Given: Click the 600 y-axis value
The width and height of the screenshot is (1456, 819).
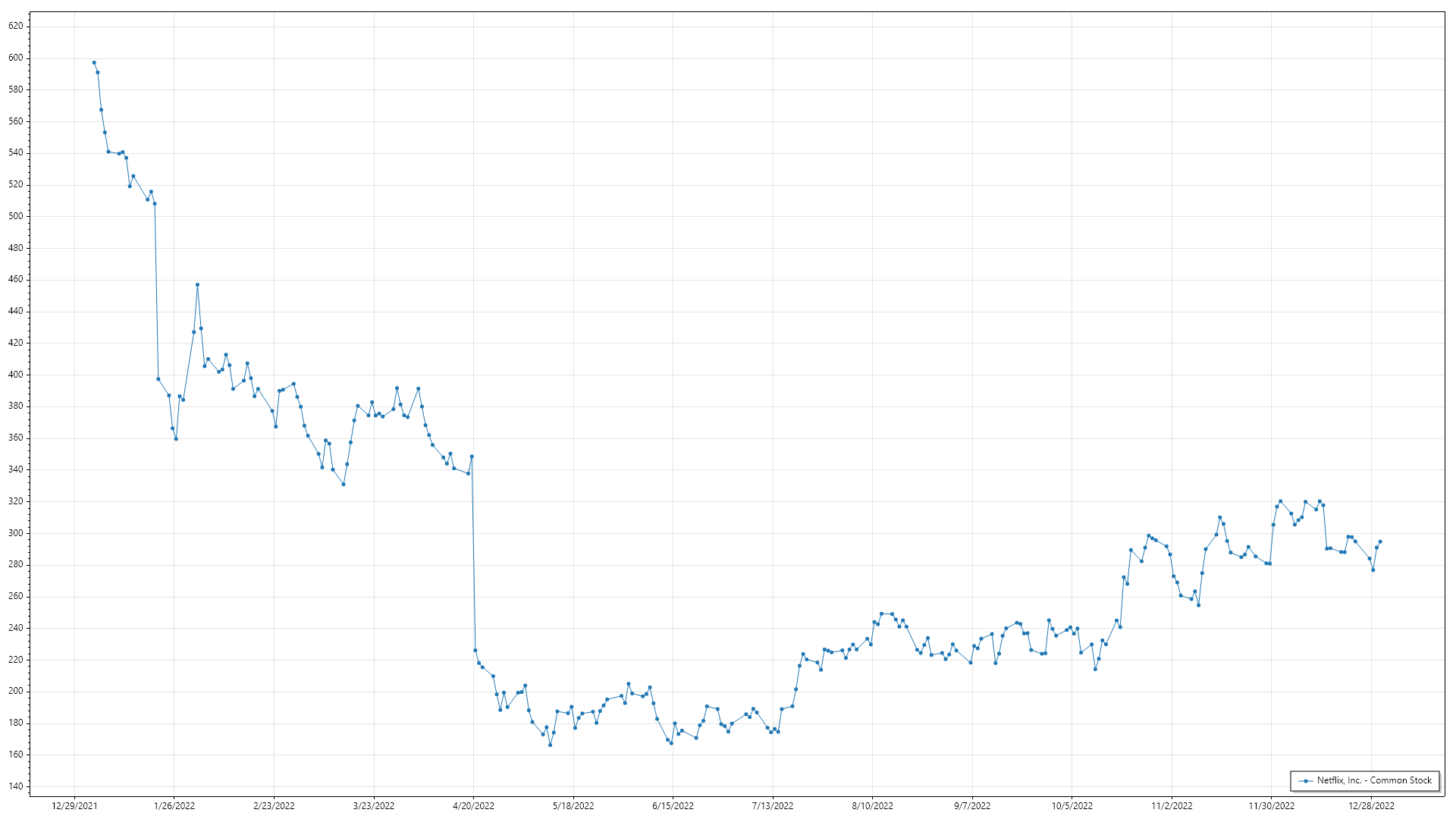Looking at the screenshot, I should tap(16, 58).
